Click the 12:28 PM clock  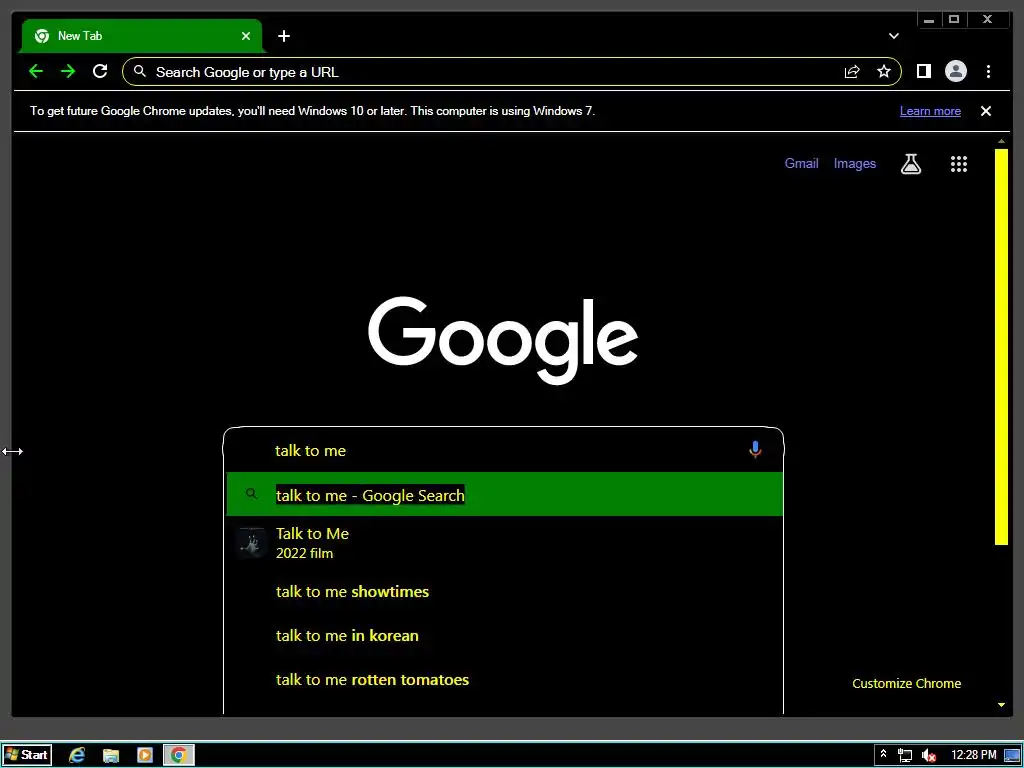973,755
